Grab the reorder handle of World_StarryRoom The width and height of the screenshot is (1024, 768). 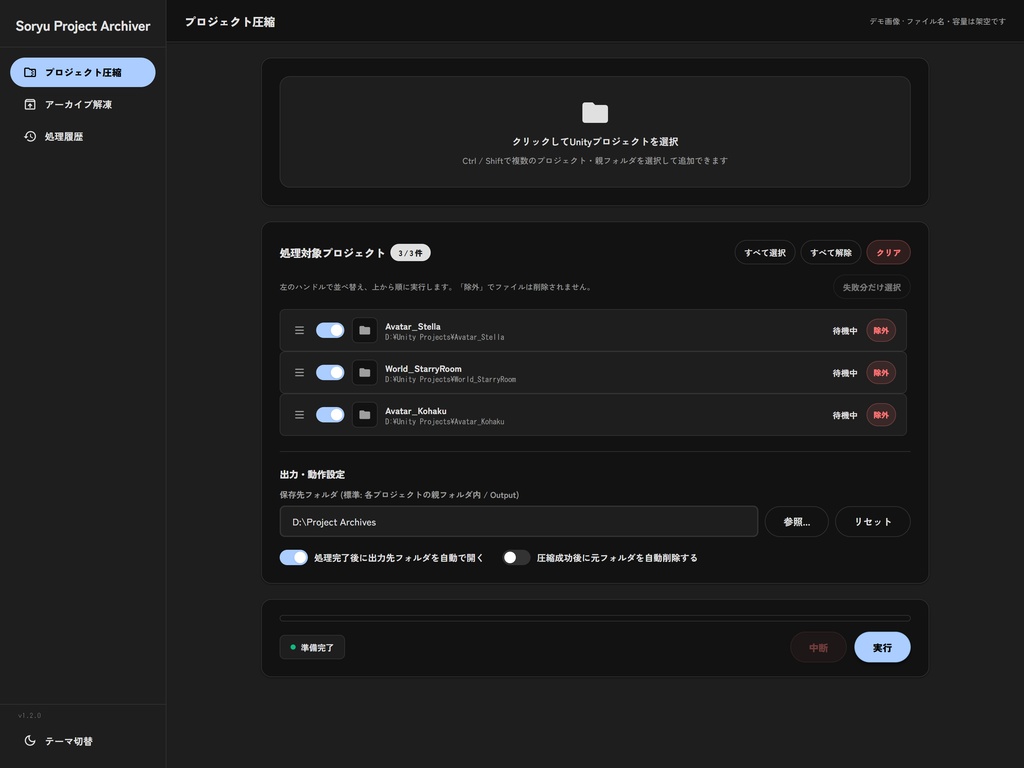(299, 373)
